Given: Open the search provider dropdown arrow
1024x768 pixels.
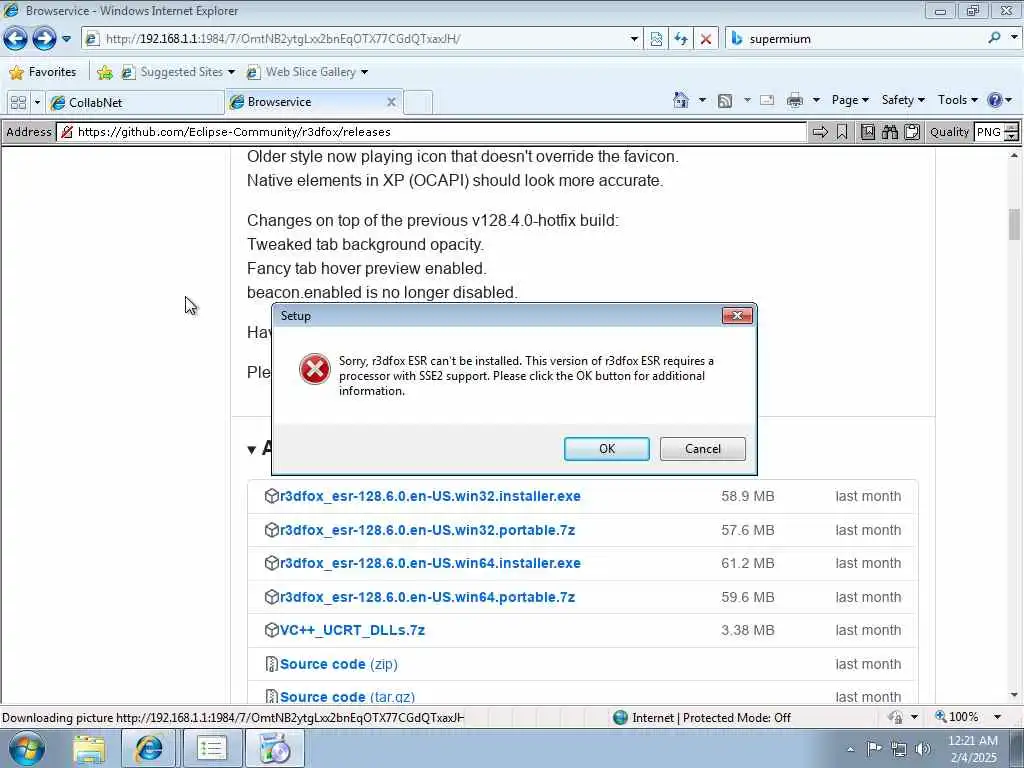Looking at the screenshot, I should [1014, 38].
